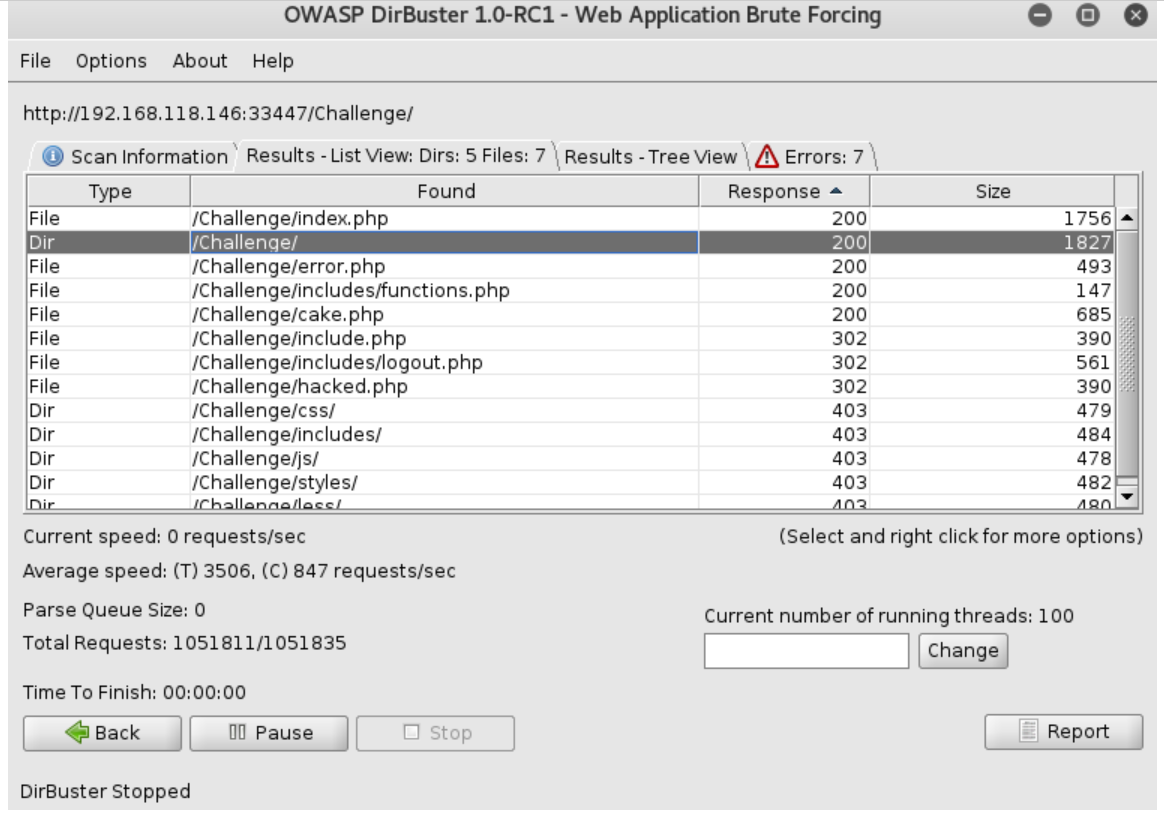Select the /Challenge/hacked.php row
This screenshot has height=816, width=1164.
coord(570,386)
